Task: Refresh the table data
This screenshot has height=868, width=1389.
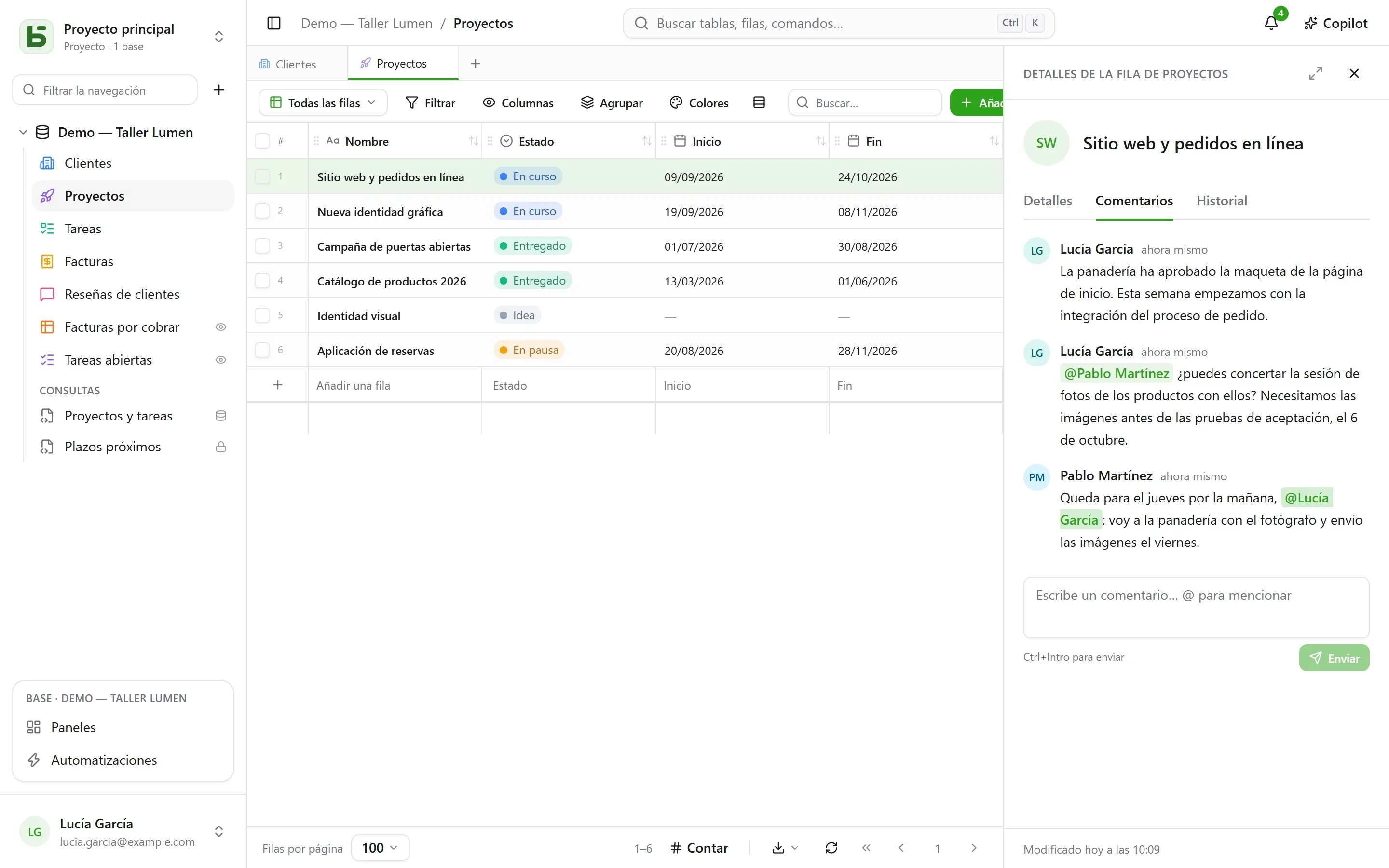Action: pos(831,848)
